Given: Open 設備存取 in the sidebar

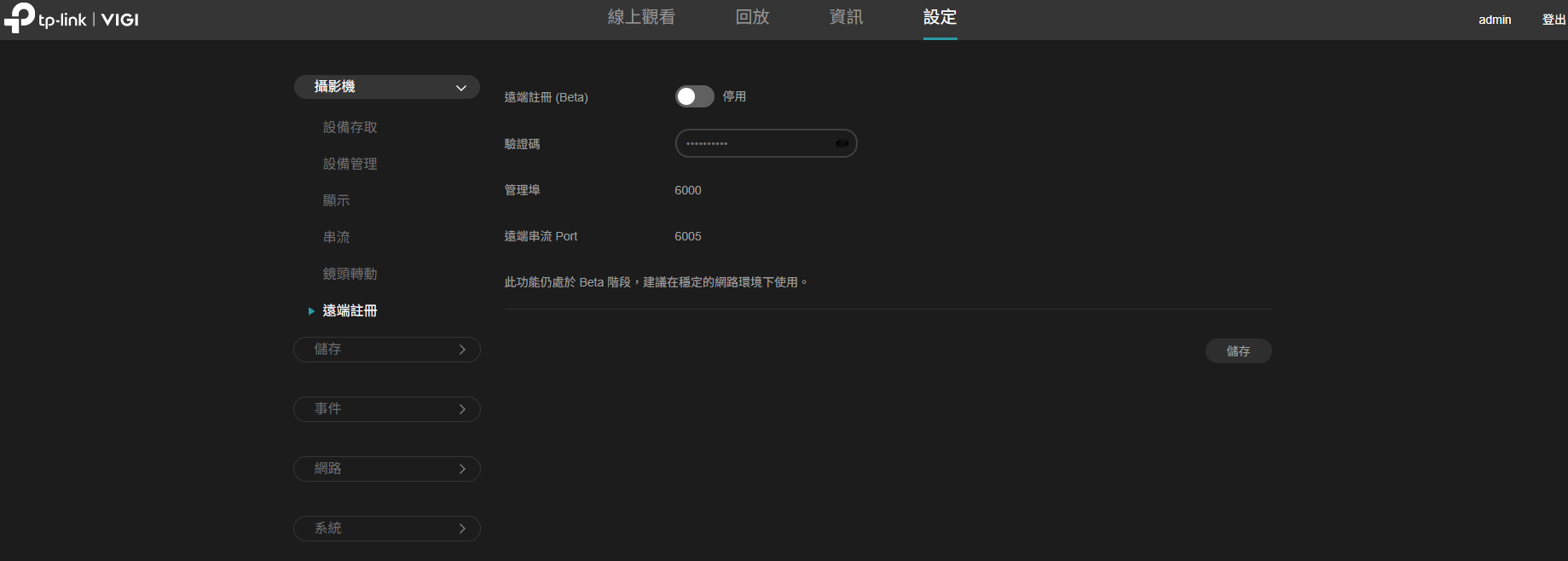Looking at the screenshot, I should coord(350,127).
